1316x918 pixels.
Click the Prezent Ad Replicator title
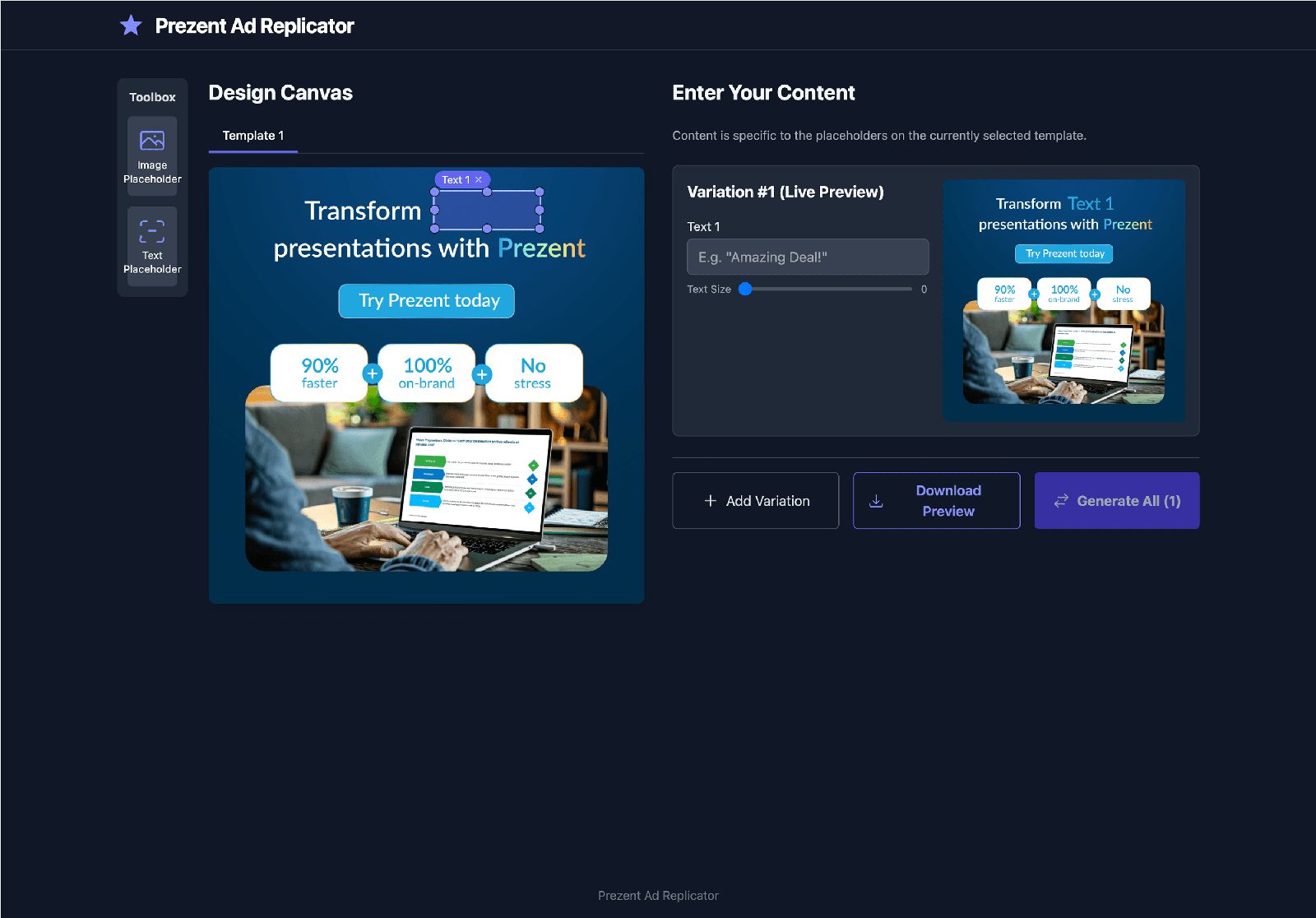[x=254, y=26]
